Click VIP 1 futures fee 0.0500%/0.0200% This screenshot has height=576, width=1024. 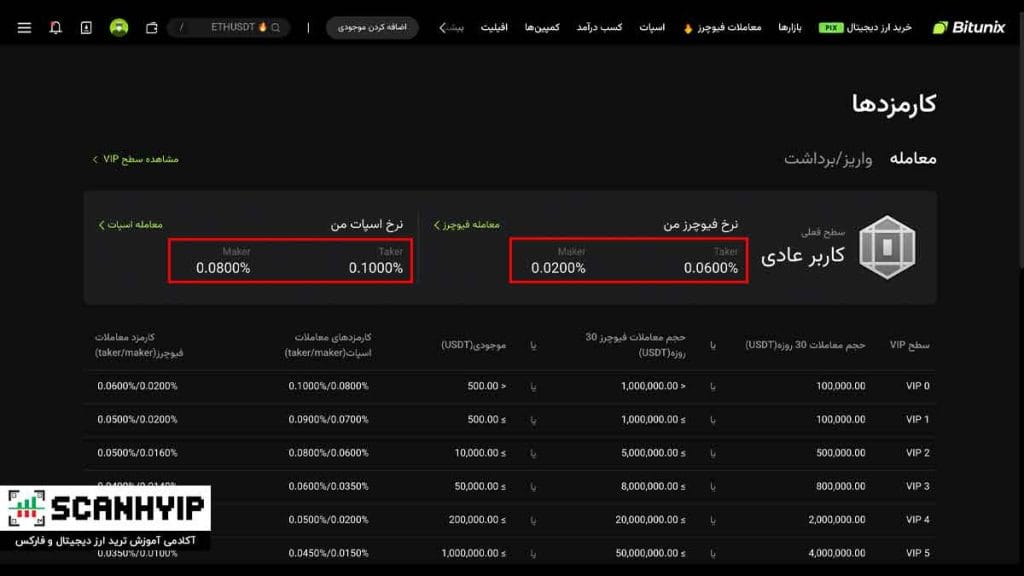[137, 419]
